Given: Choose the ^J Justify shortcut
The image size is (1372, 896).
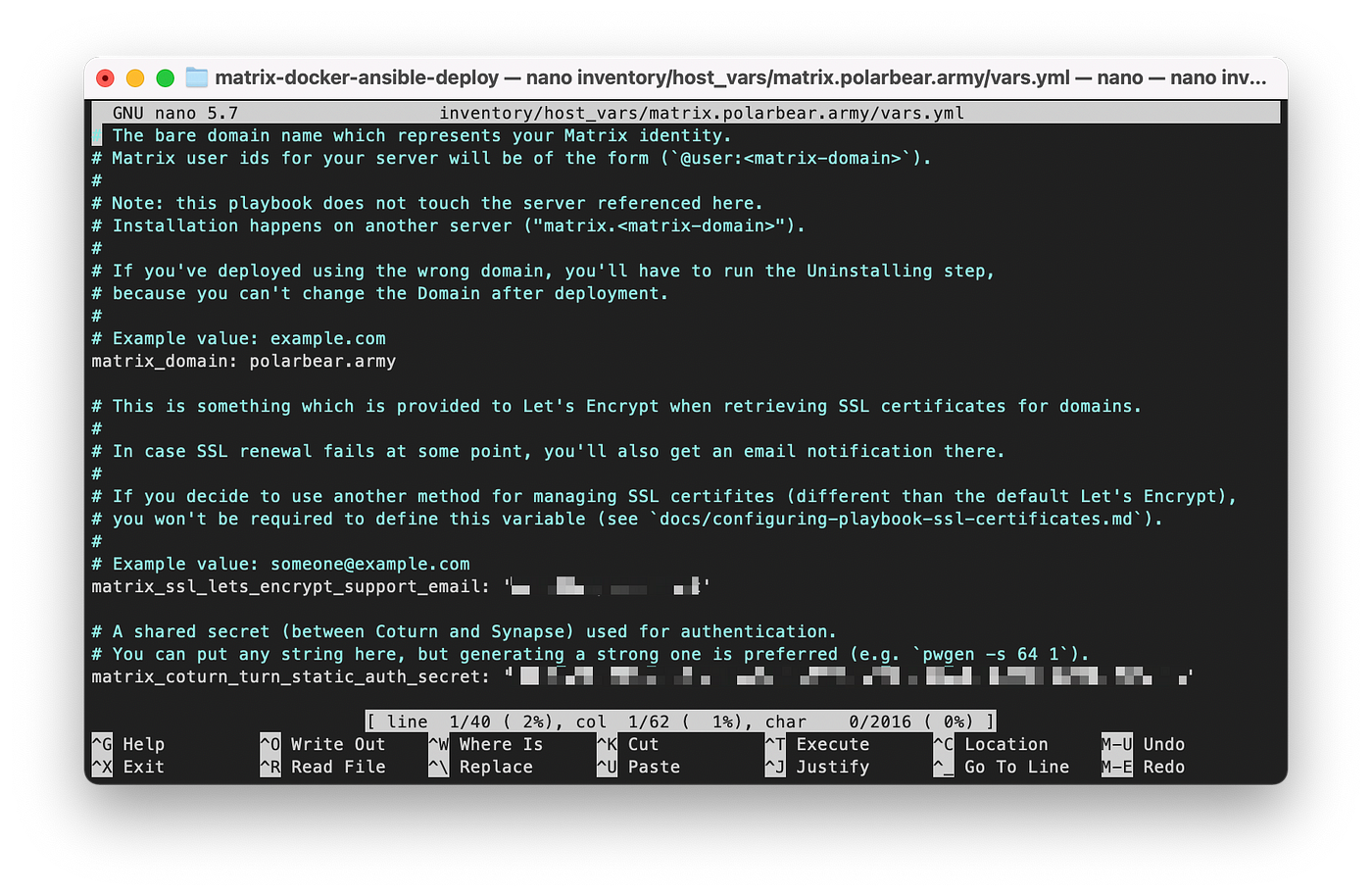Looking at the screenshot, I should pyautogui.click(x=817, y=767).
